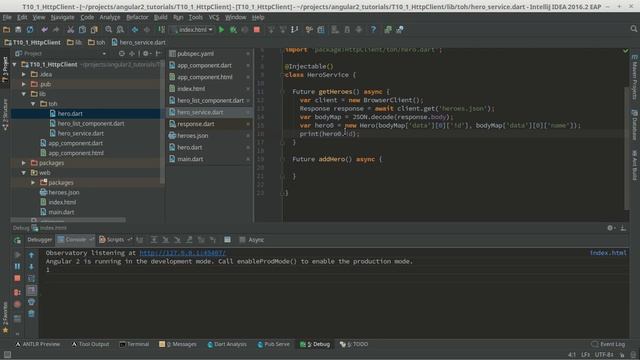640x360 pixels.
Task: Click the Debug panel gear settings icon
Action: pyautogui.click(x=610, y=228)
